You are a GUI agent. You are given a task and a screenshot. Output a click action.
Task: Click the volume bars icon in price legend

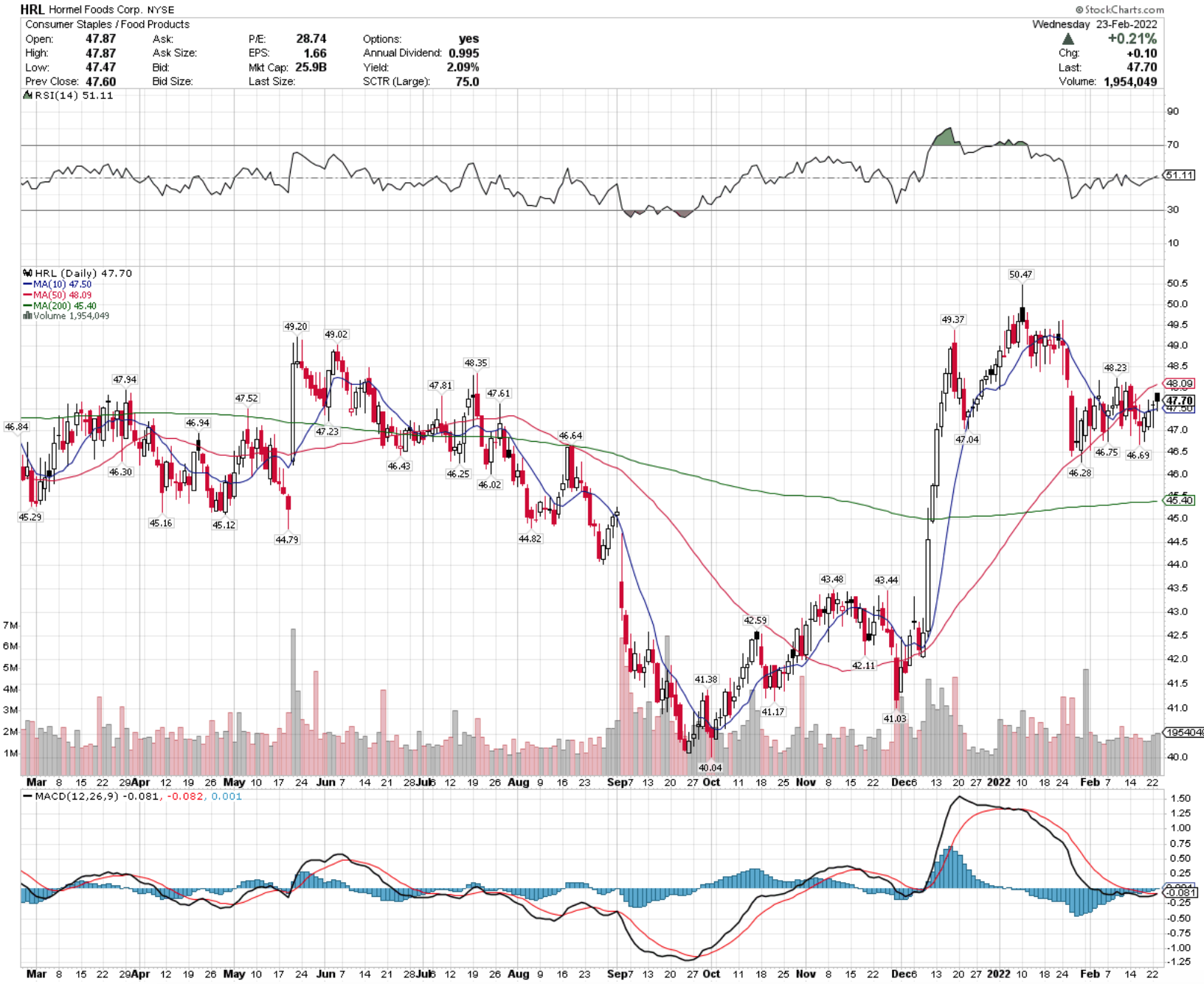(27, 316)
